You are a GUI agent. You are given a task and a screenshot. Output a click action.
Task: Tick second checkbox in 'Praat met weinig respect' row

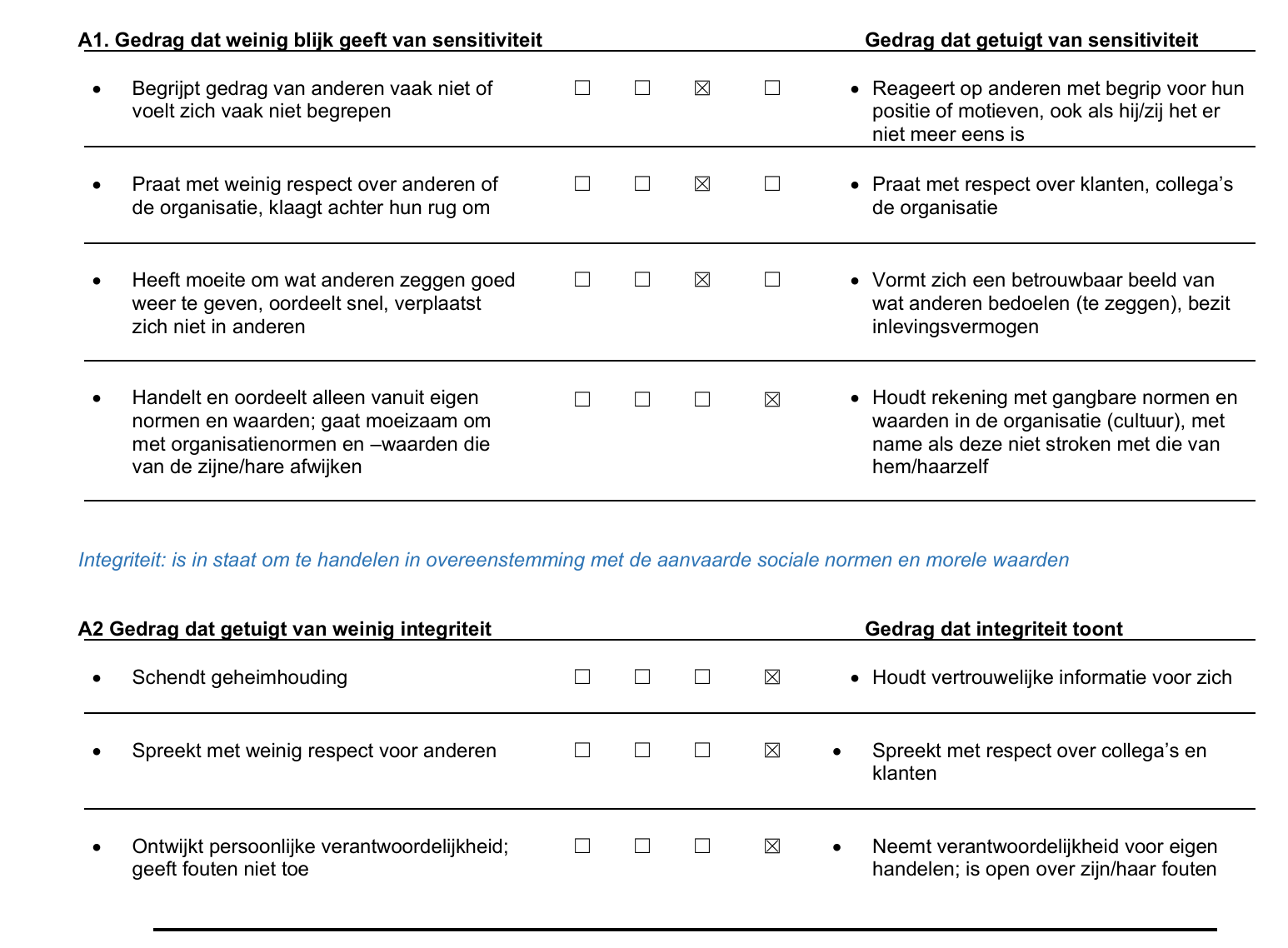[642, 183]
